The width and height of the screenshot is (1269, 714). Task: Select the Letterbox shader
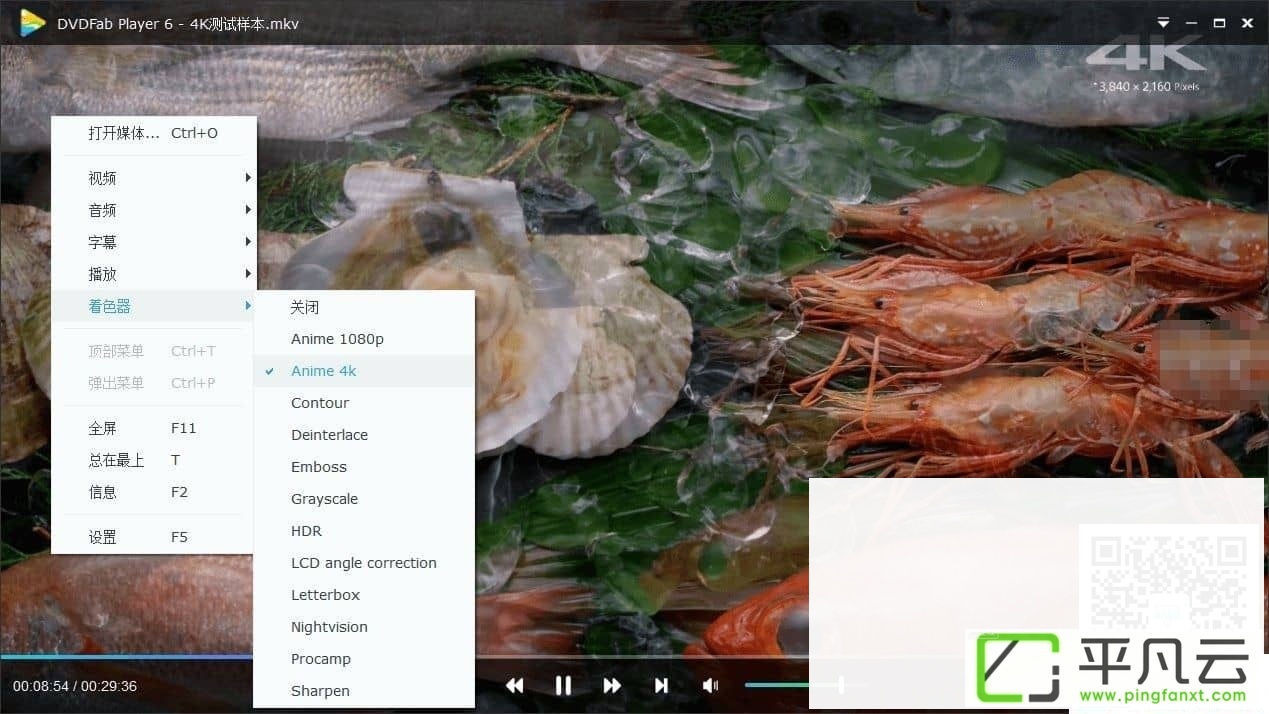364,595
